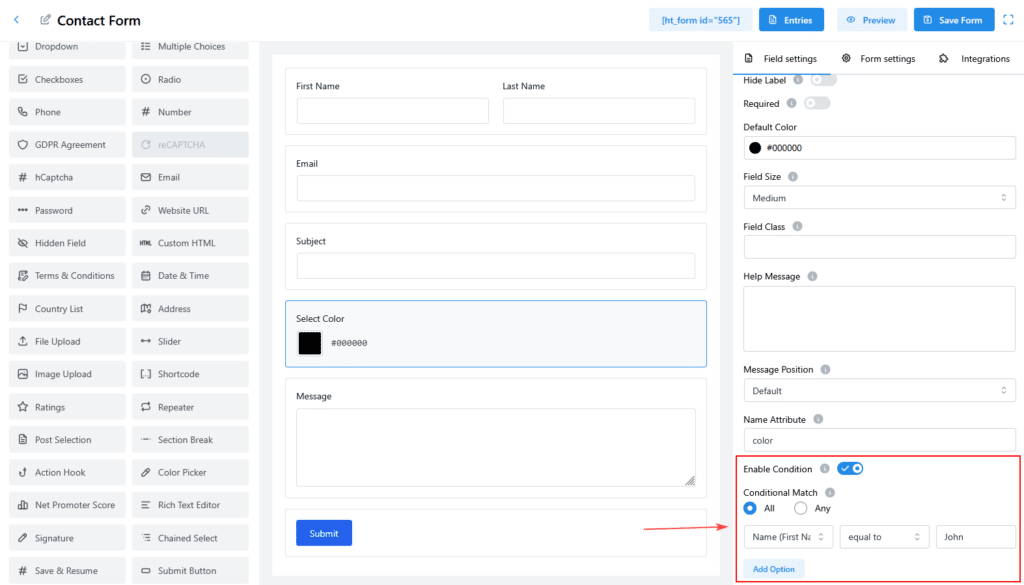Open the Message Position dropdown
1024x585 pixels.
click(x=879, y=391)
